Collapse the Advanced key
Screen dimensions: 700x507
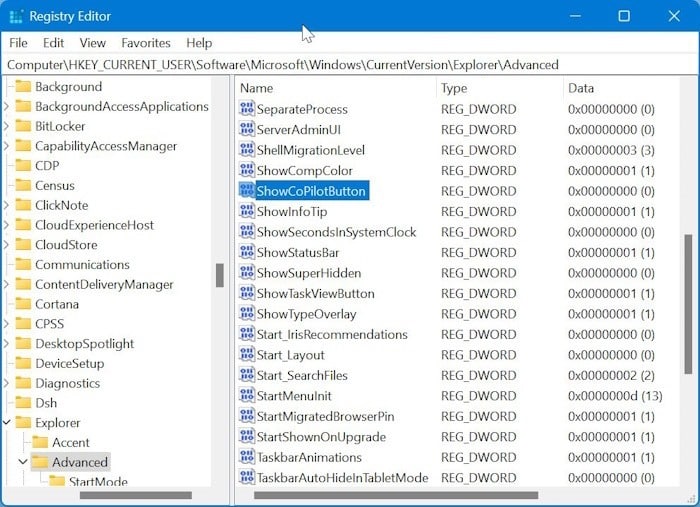(x=23, y=462)
